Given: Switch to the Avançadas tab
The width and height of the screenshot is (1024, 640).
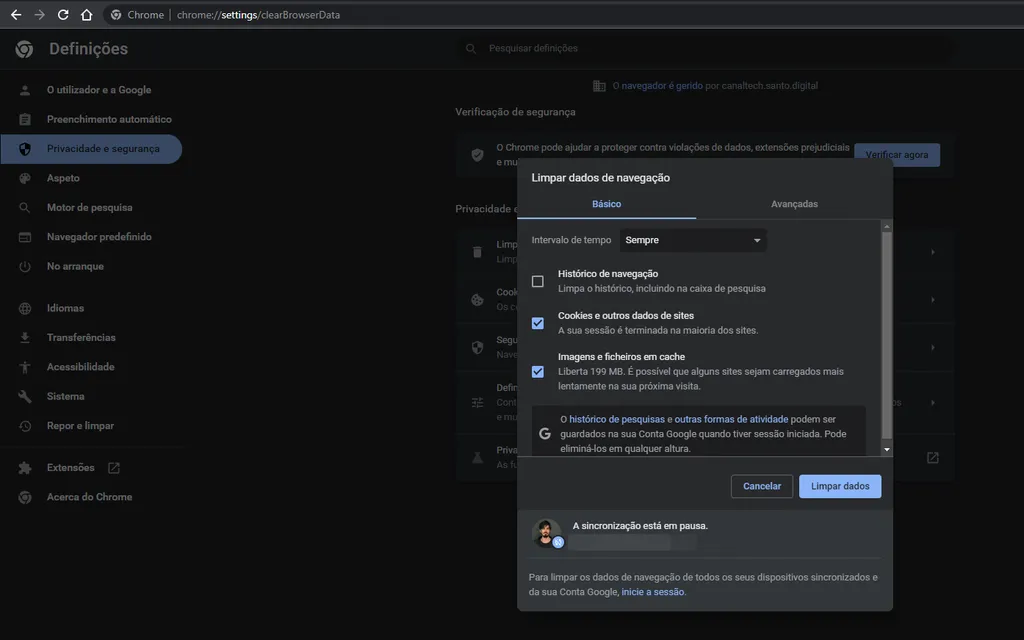Looking at the screenshot, I should 794,204.
